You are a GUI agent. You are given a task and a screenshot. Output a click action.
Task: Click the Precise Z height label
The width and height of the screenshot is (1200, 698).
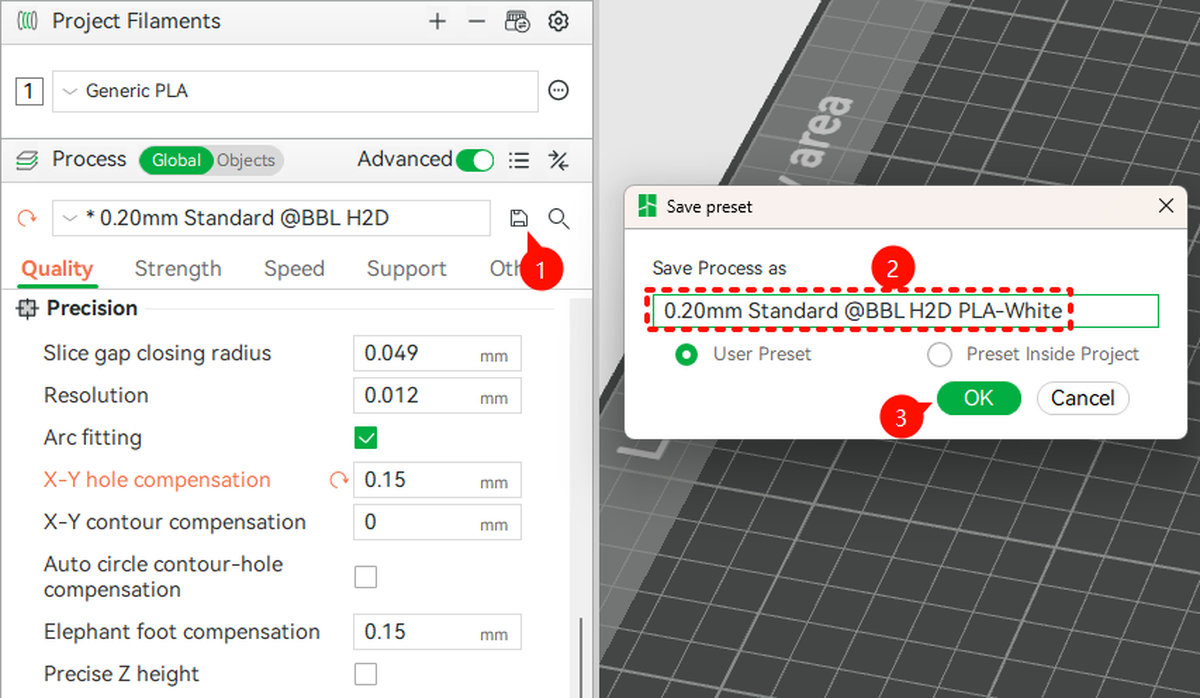pyautogui.click(x=121, y=674)
